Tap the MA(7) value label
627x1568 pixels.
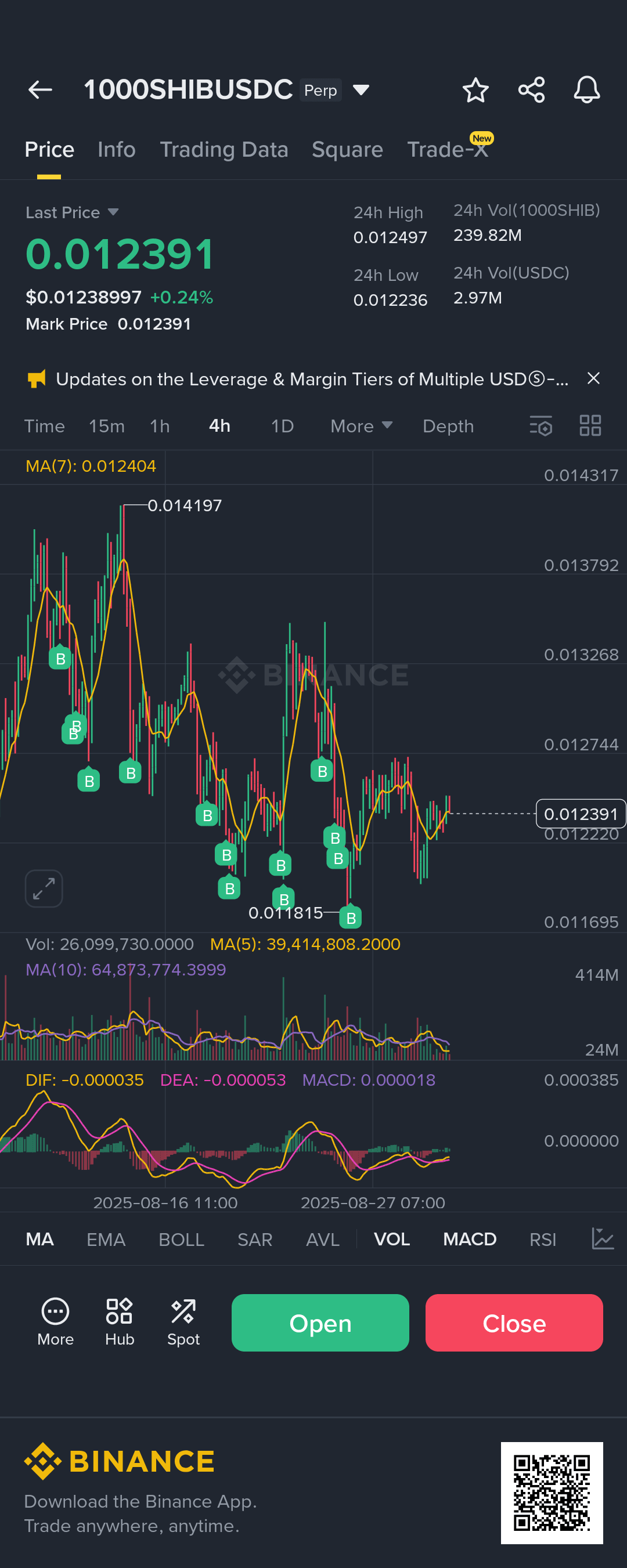[91, 465]
